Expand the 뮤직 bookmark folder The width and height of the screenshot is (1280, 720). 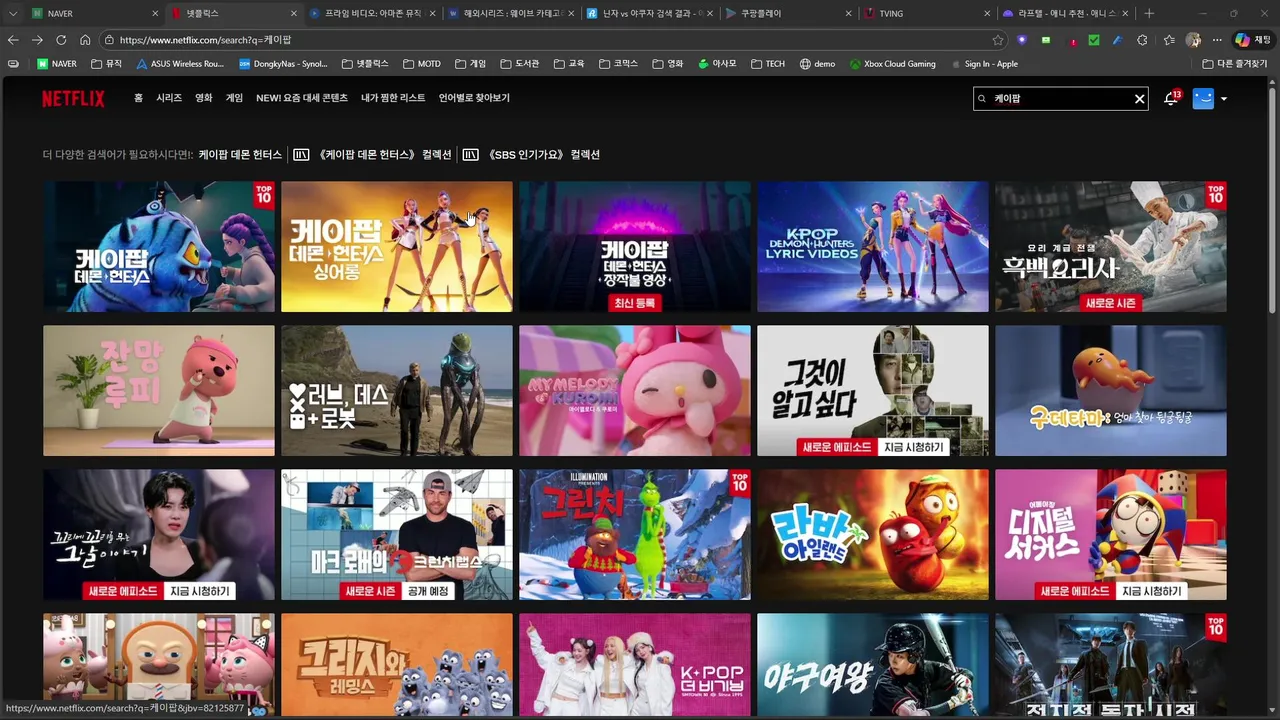106,64
